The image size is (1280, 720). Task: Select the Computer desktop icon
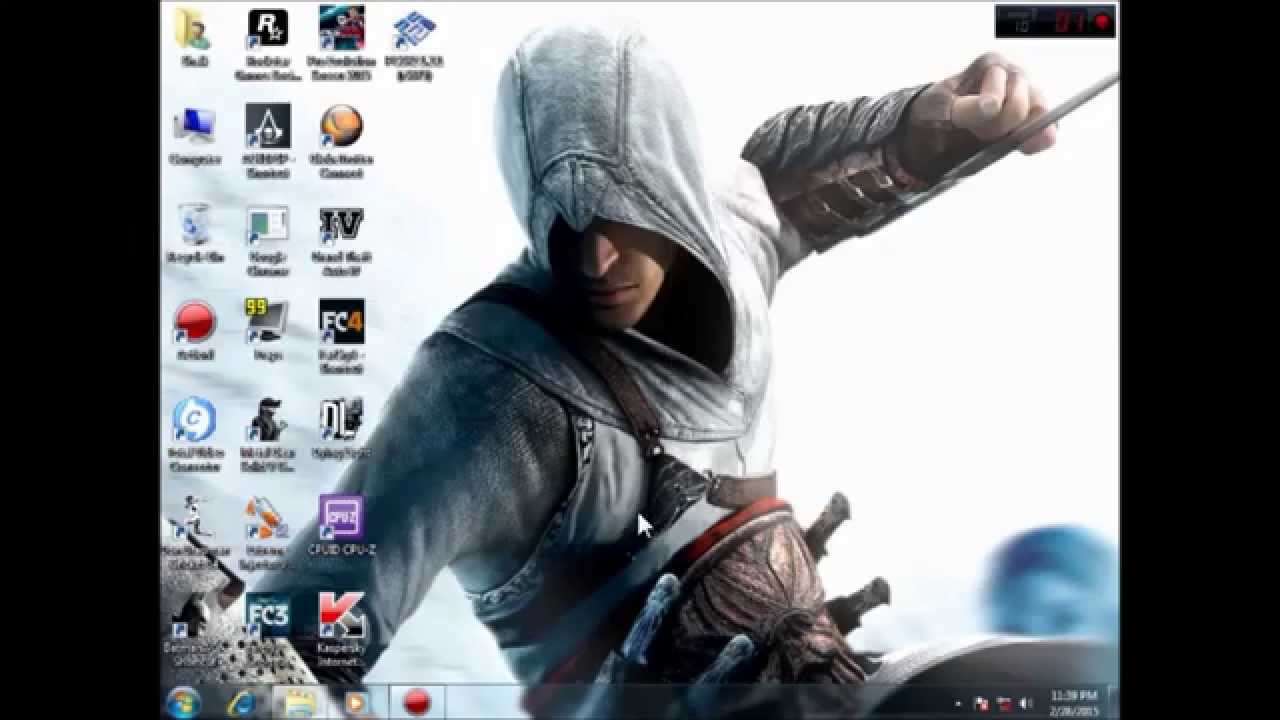click(x=194, y=134)
